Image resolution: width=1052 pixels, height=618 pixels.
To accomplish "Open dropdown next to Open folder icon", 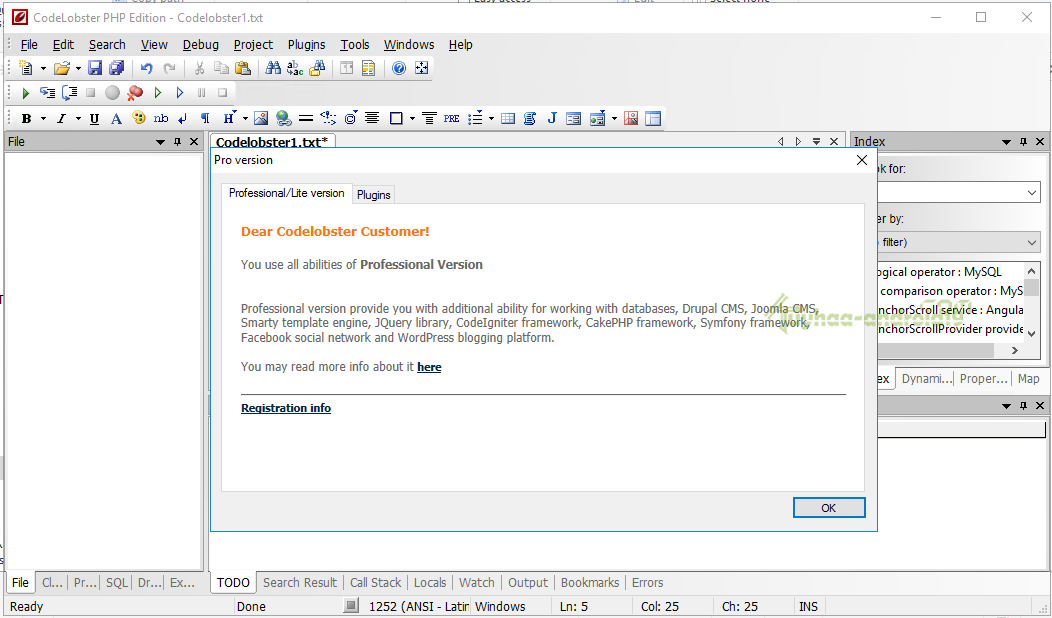I will click(78, 68).
